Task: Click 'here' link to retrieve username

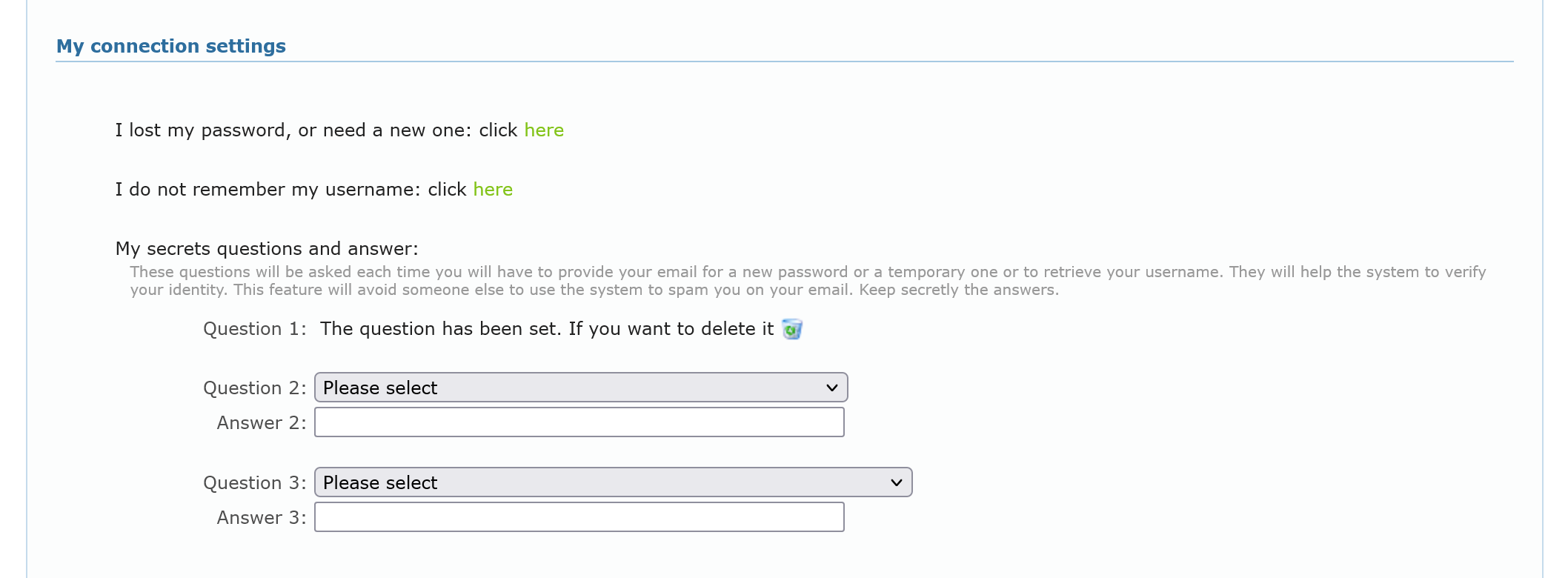Action: 493,190
